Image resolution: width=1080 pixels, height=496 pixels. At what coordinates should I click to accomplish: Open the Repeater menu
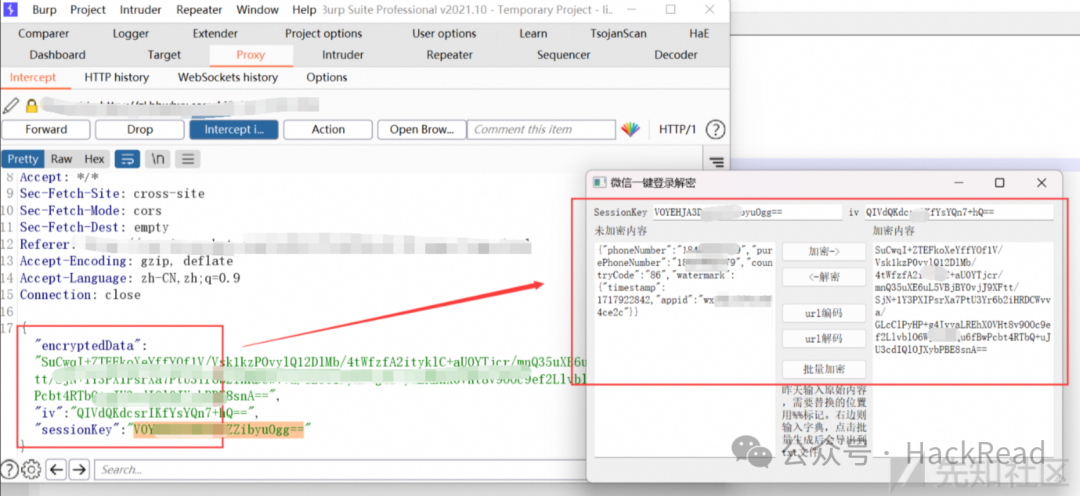click(x=199, y=10)
